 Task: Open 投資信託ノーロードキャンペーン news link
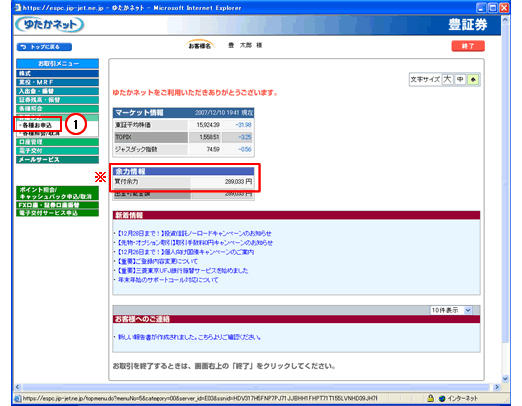(x=195, y=233)
